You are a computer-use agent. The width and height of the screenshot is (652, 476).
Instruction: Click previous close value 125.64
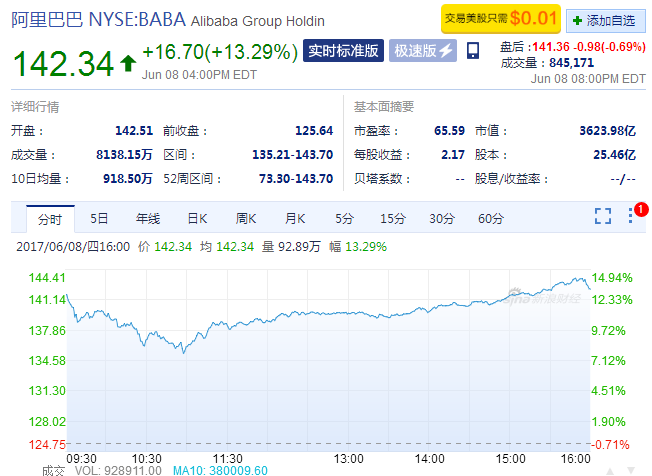pyautogui.click(x=314, y=131)
